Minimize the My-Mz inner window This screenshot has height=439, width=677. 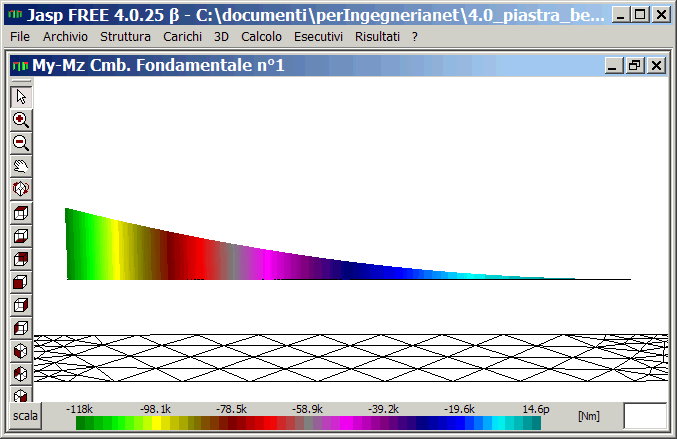613,66
